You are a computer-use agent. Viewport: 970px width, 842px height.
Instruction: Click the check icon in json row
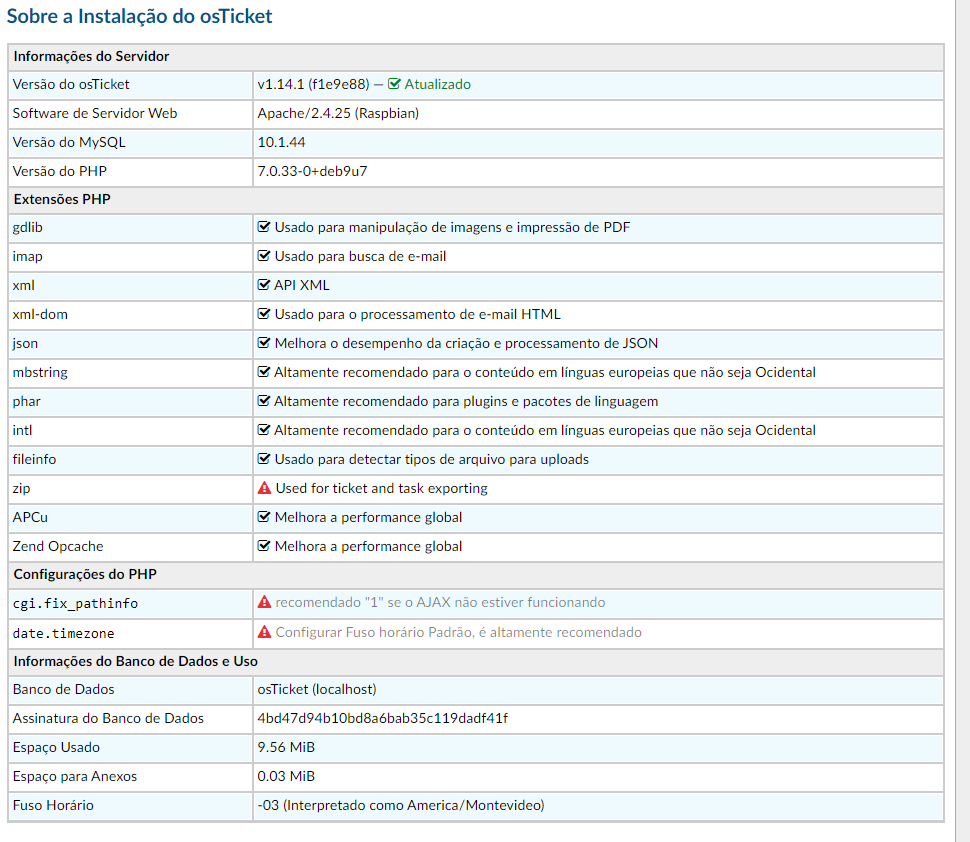click(x=264, y=343)
